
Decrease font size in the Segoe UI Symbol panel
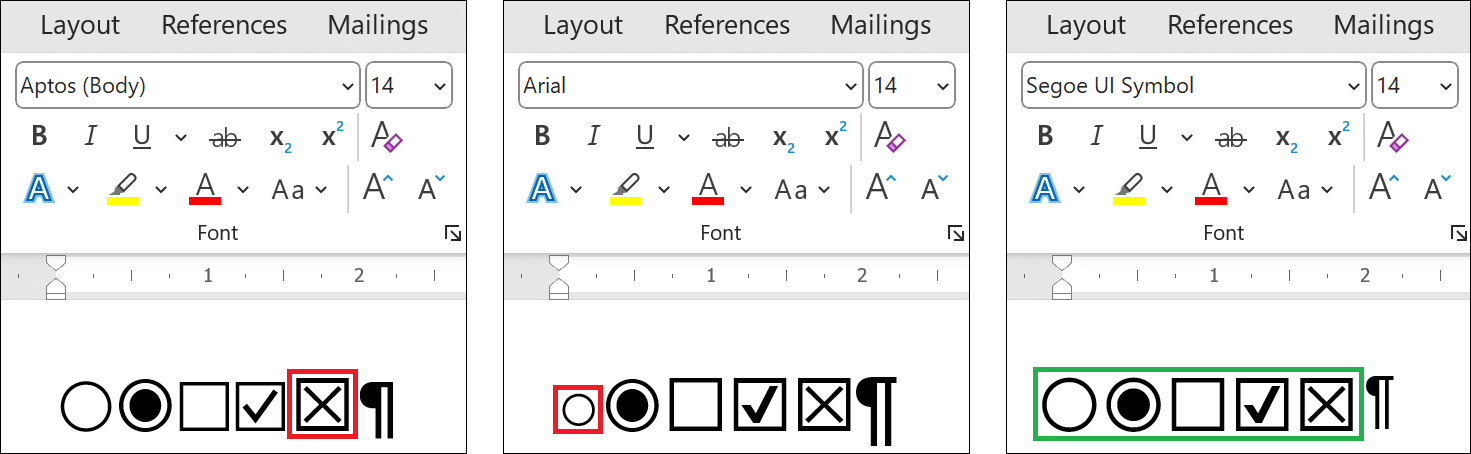click(1437, 187)
